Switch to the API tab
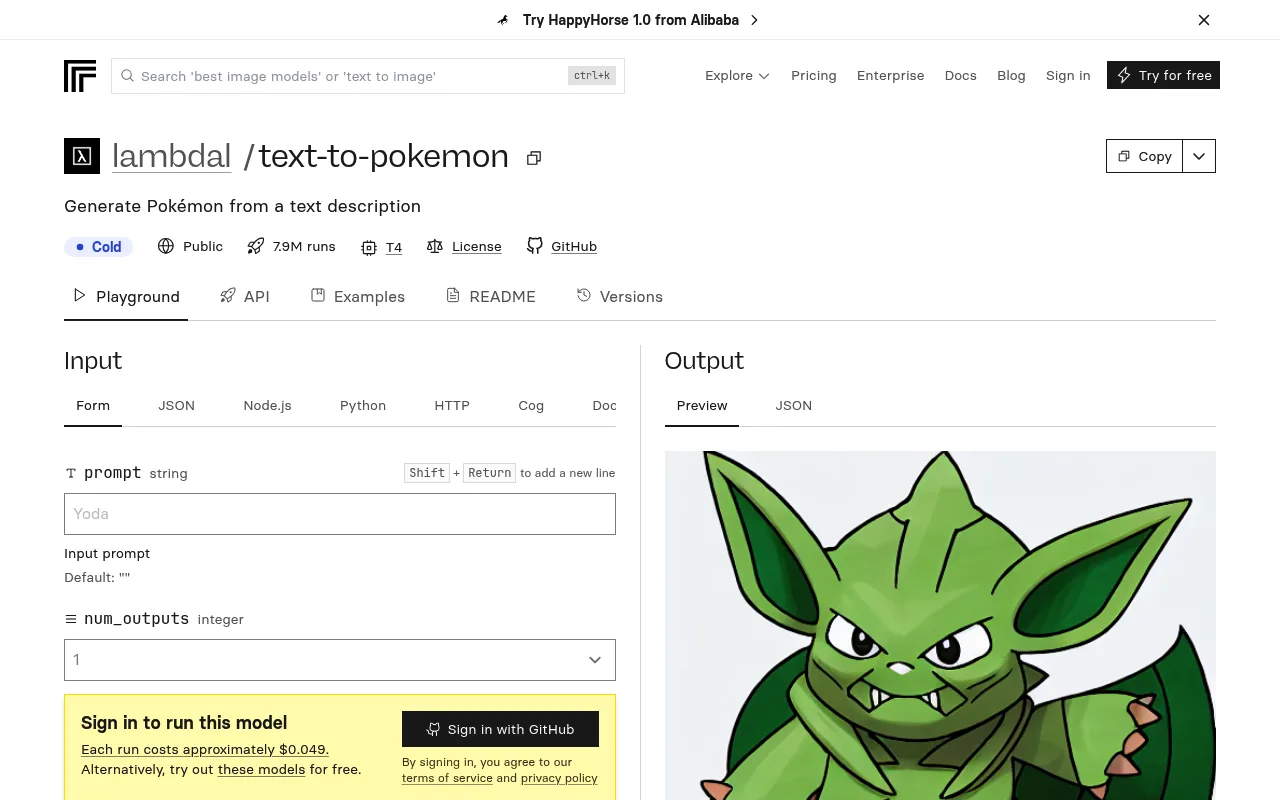1280x800 pixels. click(x=245, y=297)
